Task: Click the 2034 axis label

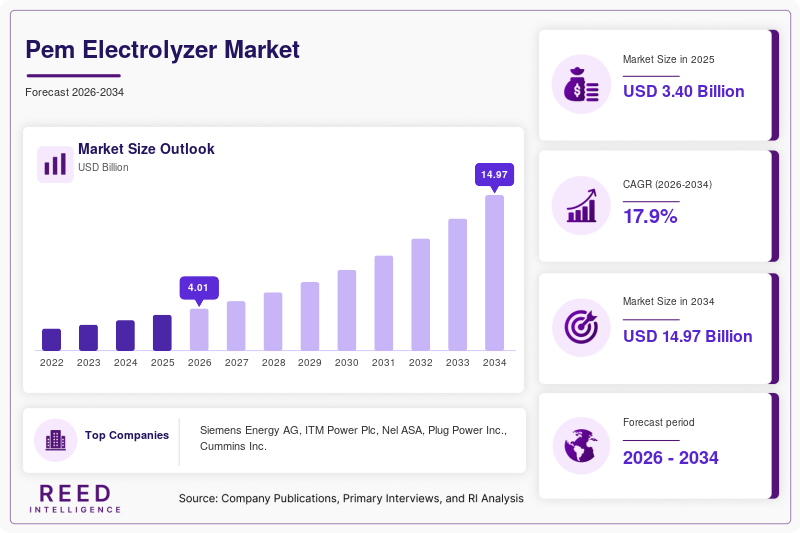Action: 494,363
